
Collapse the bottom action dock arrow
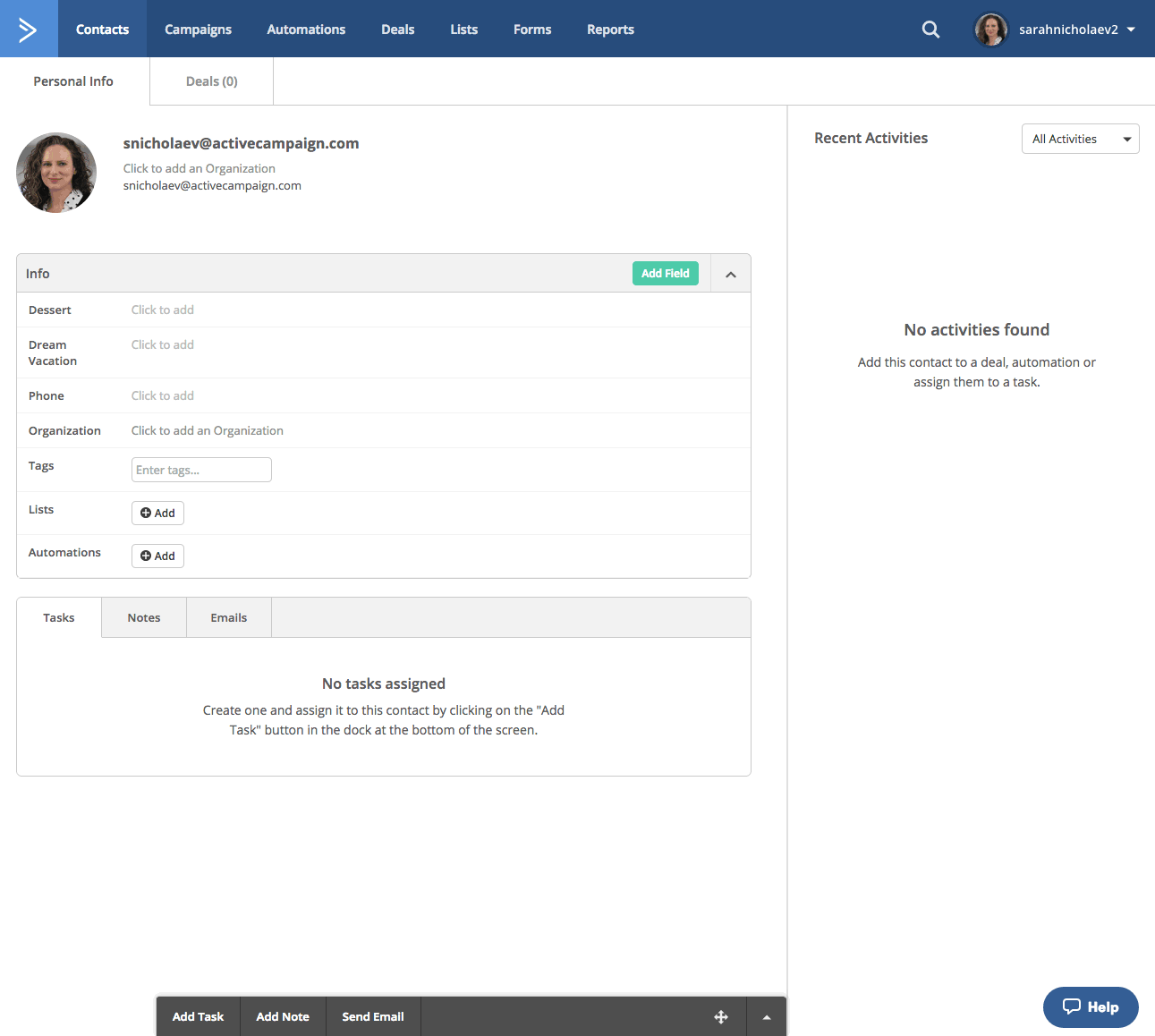[x=766, y=1016]
